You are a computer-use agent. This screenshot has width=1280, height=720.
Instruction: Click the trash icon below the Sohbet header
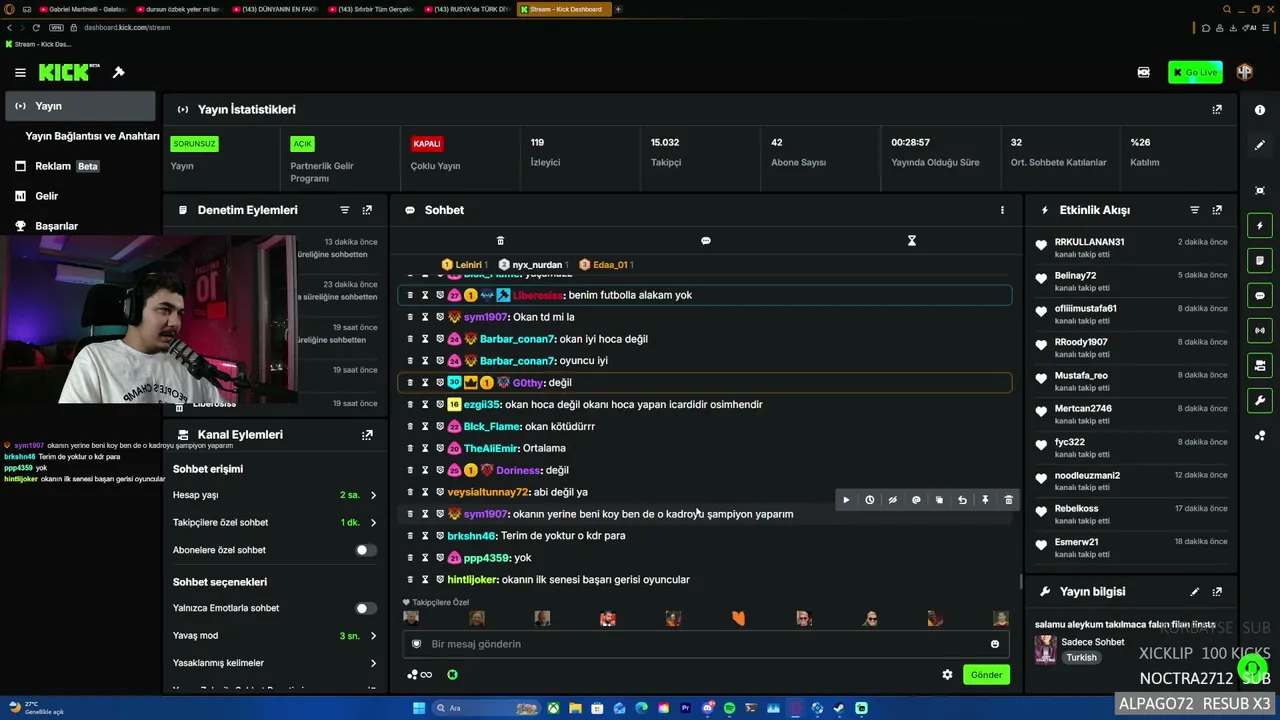[501, 241]
